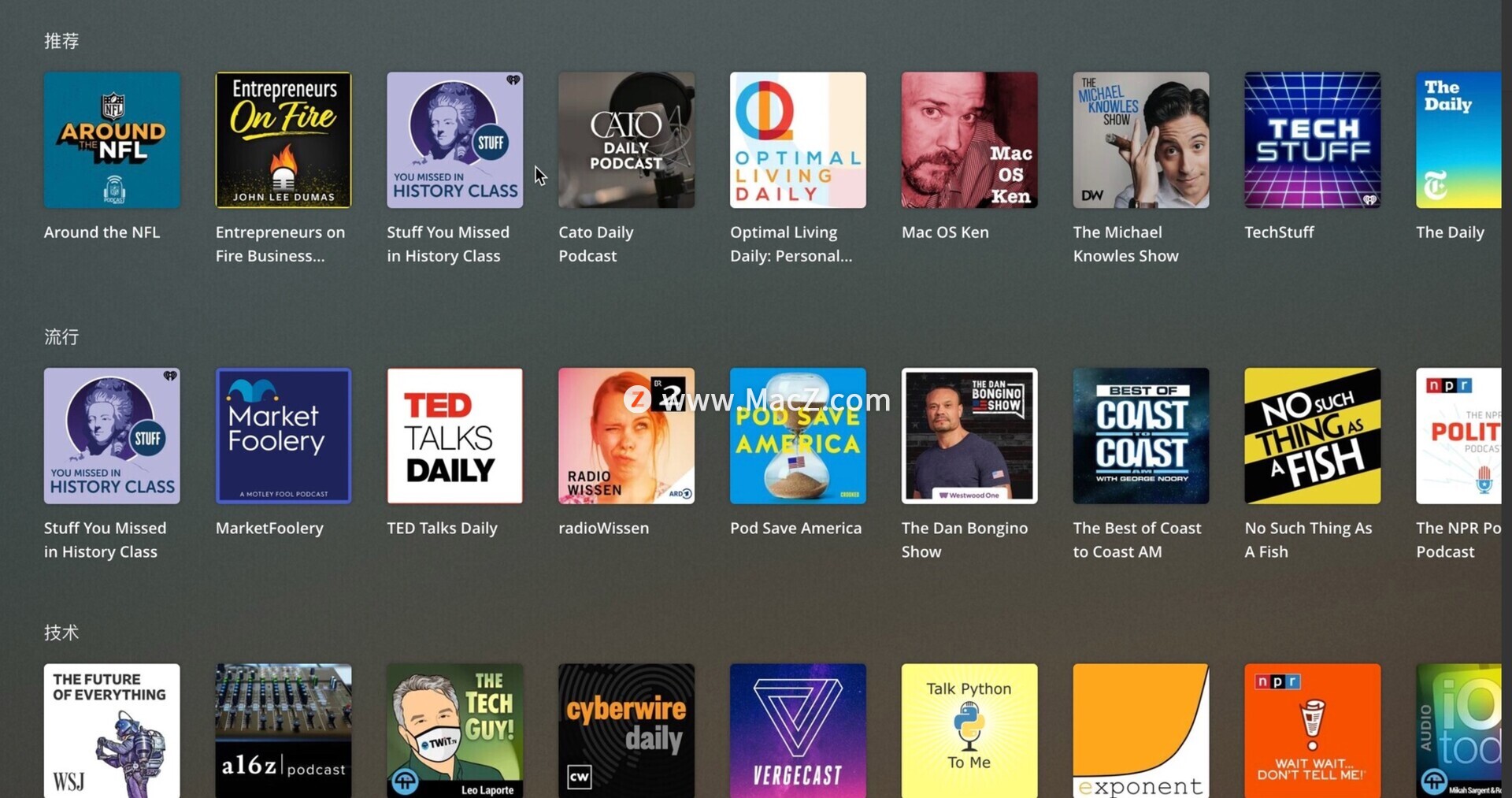Select the Entrepreneurs on Fire cover art
This screenshot has height=798, width=1512.
283,140
